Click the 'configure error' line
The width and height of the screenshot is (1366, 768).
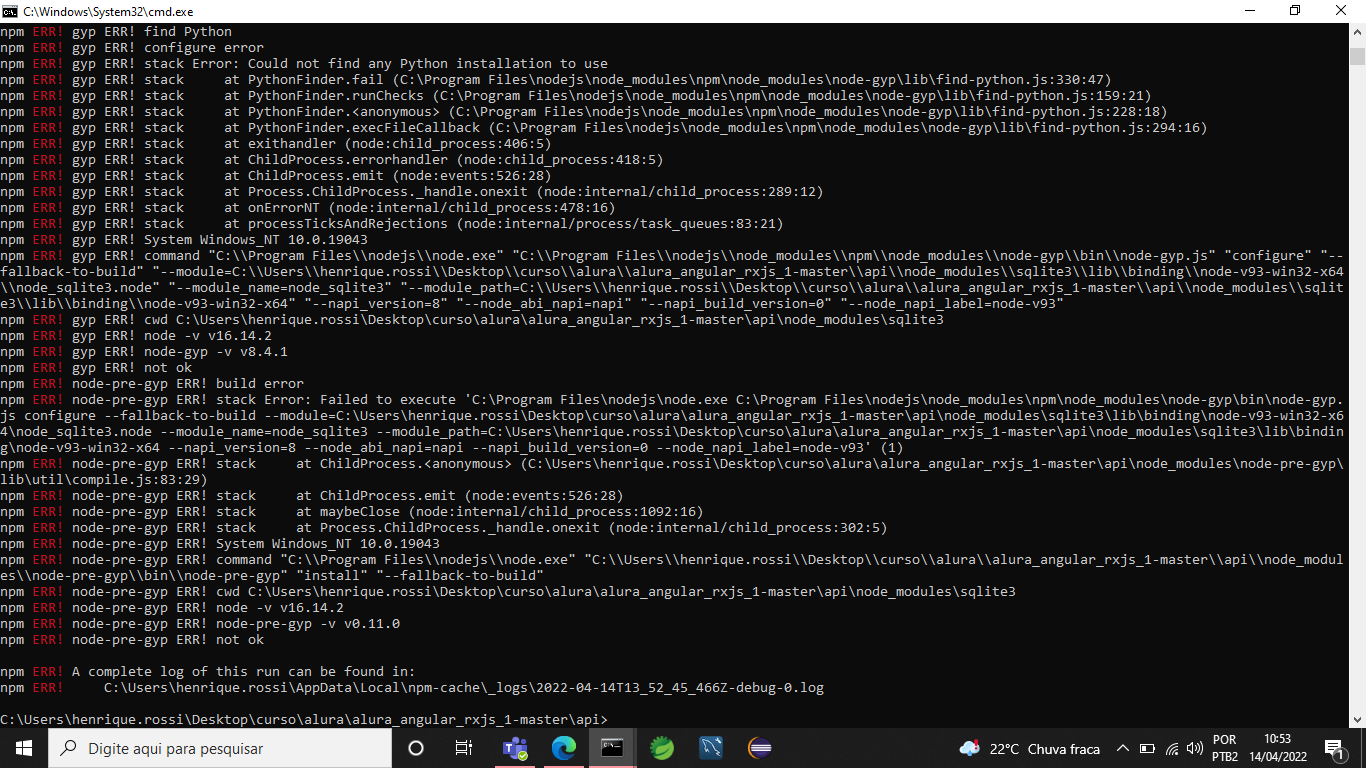132,48
